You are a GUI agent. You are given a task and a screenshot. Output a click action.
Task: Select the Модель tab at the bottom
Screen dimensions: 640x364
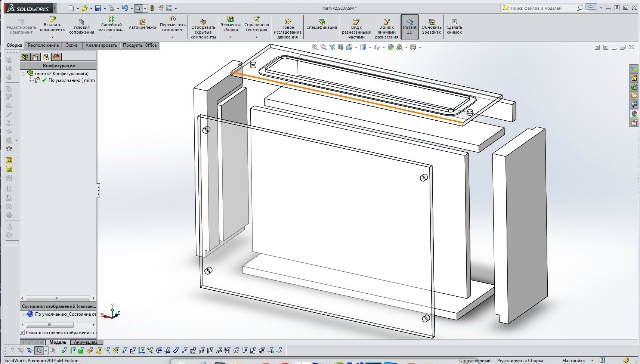tap(58, 342)
